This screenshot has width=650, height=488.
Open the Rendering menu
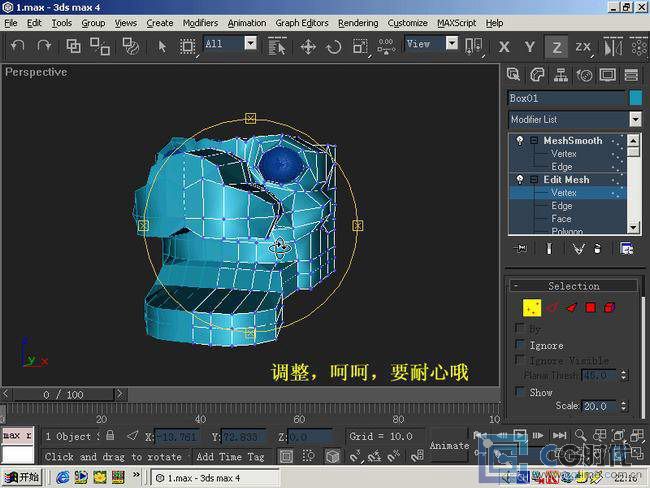[x=358, y=23]
